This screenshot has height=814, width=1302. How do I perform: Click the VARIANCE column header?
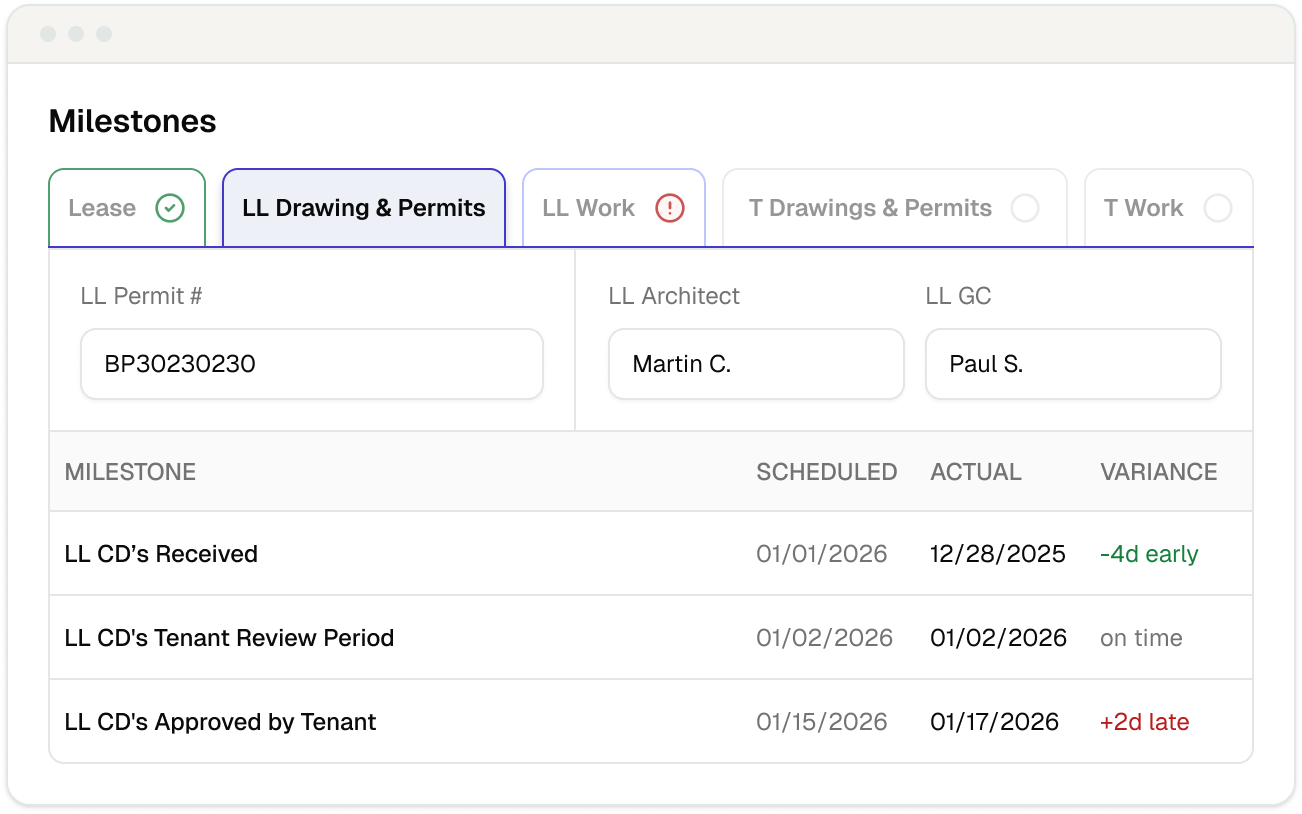click(x=1159, y=472)
